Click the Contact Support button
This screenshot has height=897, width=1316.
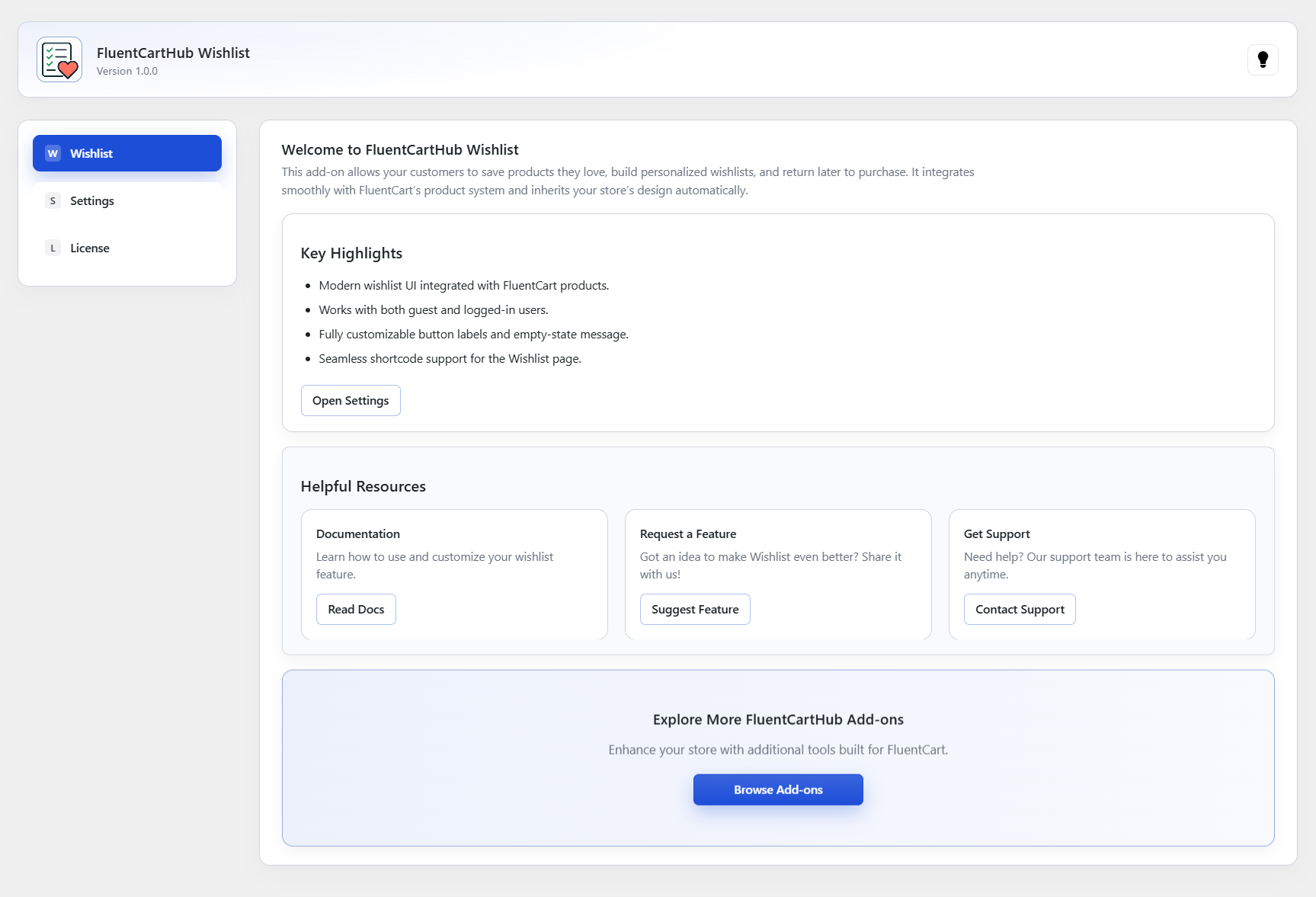click(x=1020, y=610)
